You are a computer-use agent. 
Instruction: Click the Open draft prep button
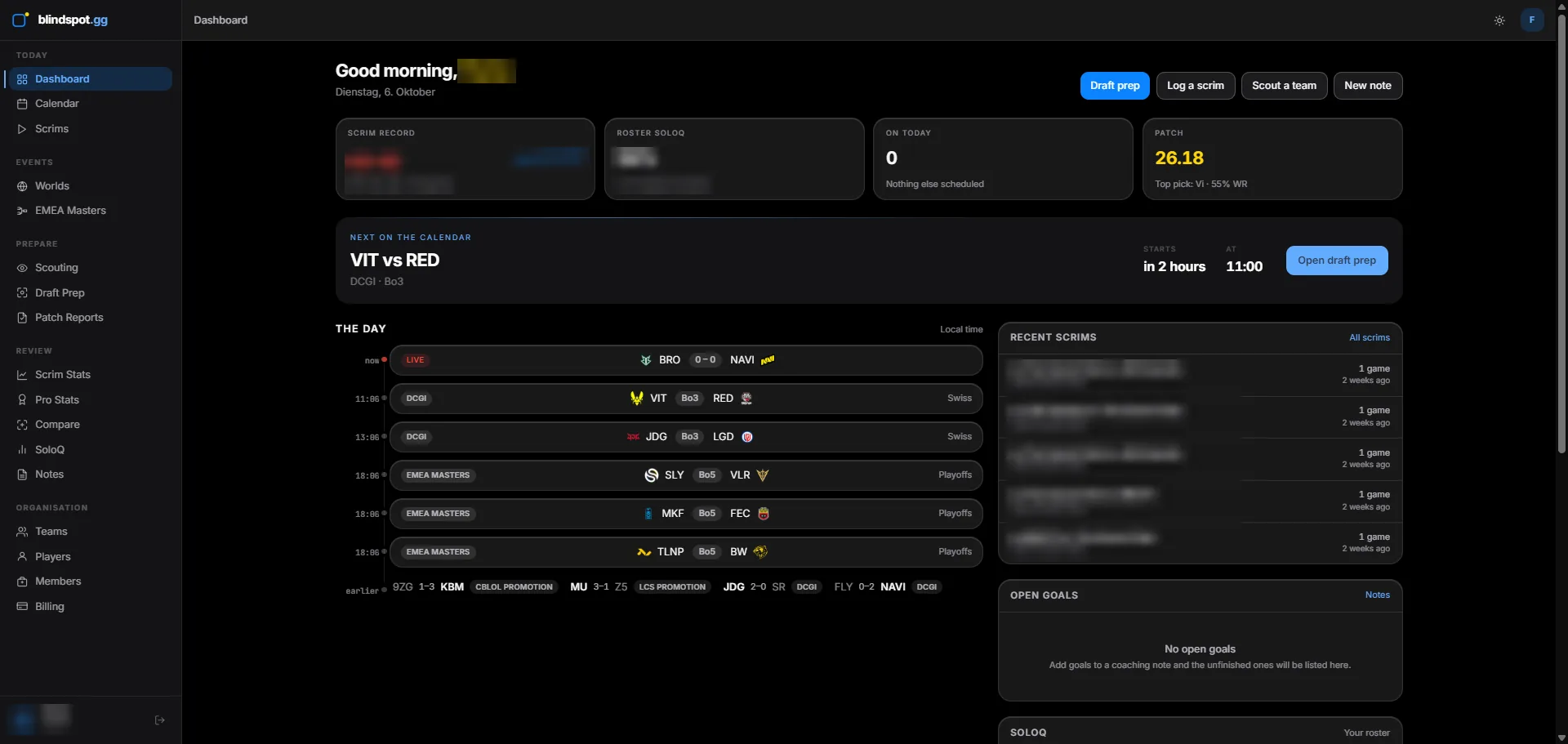tap(1337, 261)
